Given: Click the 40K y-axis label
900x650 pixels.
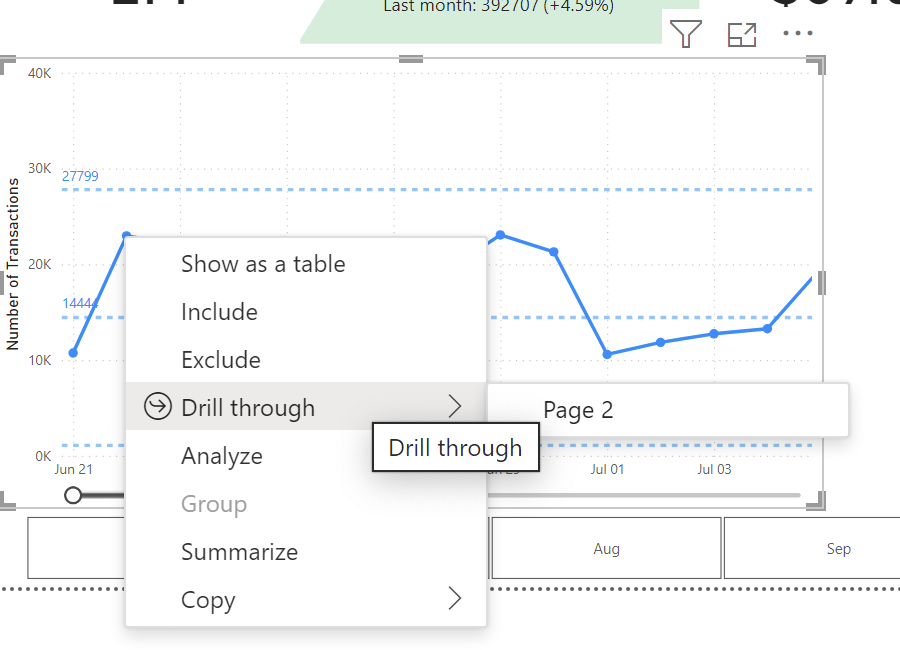Looking at the screenshot, I should [39, 73].
